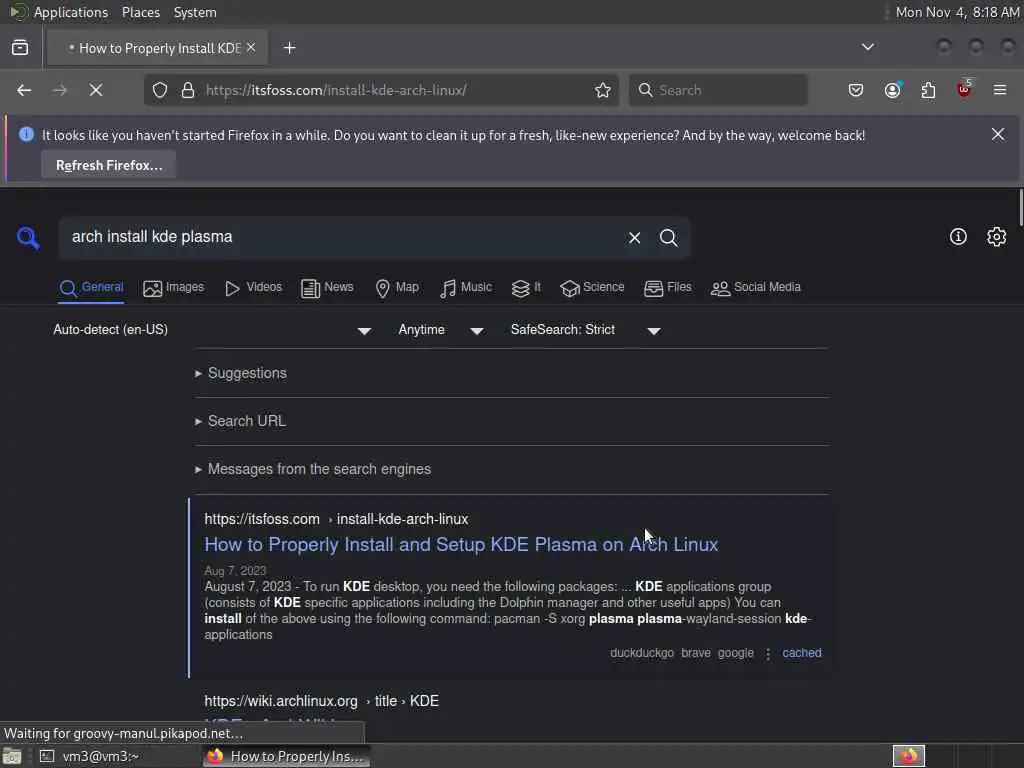This screenshot has height=768, width=1024.
Task: Open a new browser tab
Action: pos(290,48)
